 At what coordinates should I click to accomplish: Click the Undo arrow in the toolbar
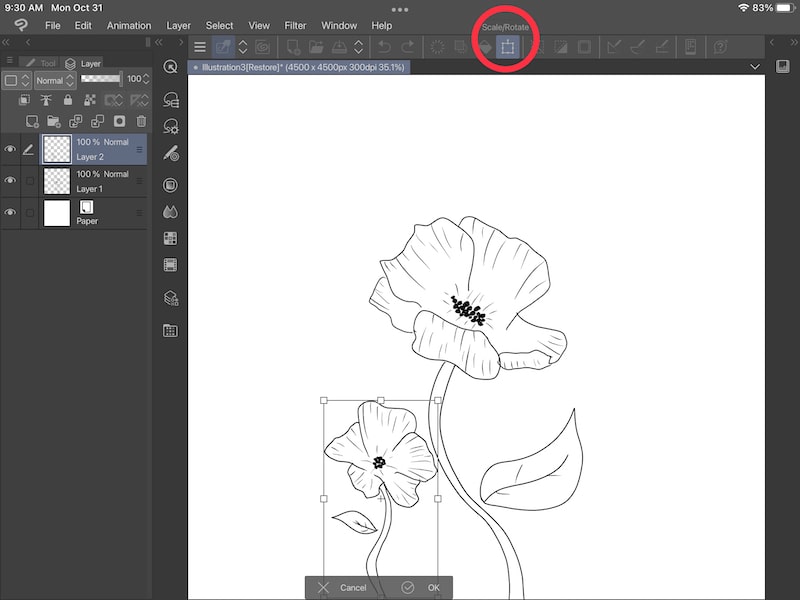(385, 46)
